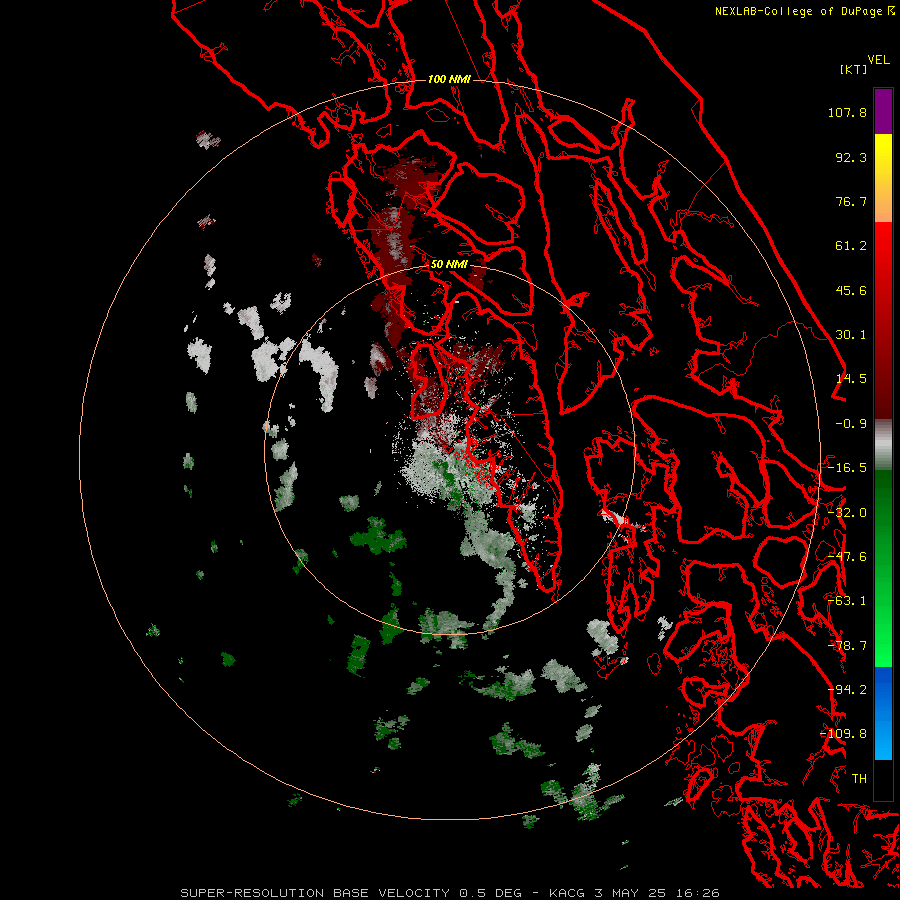Viewport: 900px width, 900px height.
Task: Click the -109.8 value on the velocity scale
Action: (844, 734)
